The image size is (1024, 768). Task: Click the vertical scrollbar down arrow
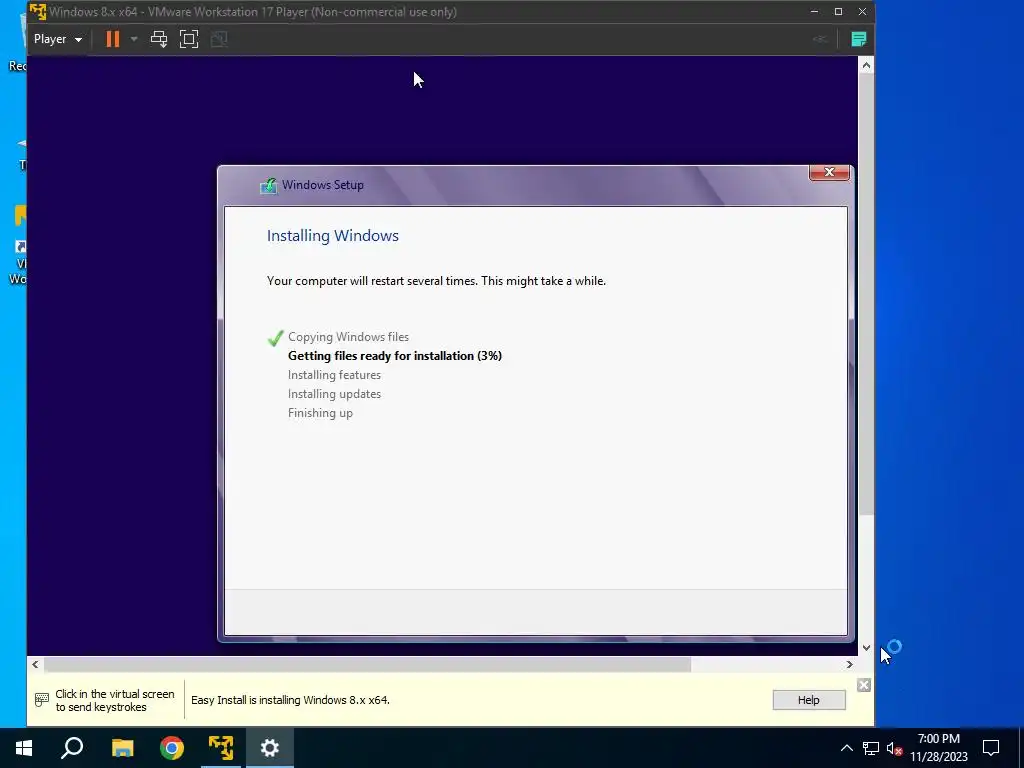(866, 648)
